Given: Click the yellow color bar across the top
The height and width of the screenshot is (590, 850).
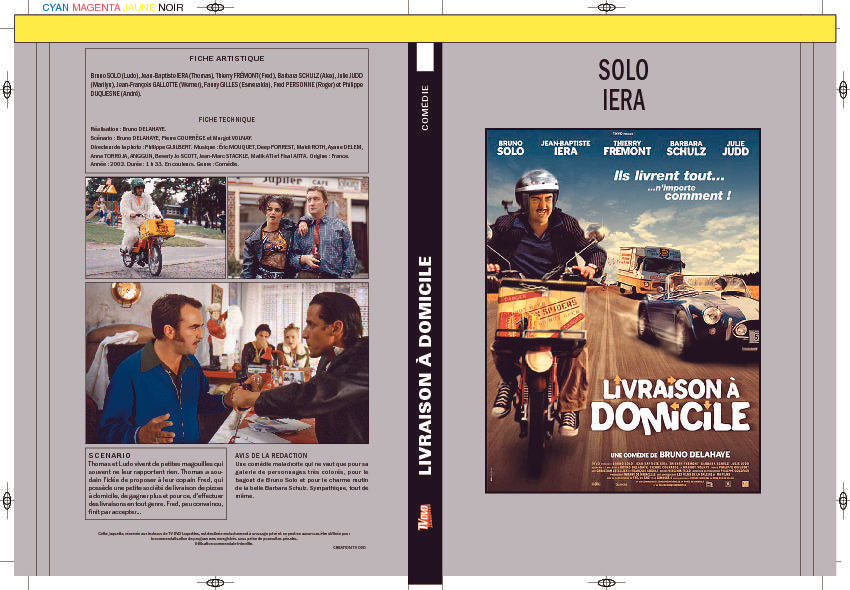Looking at the screenshot, I should [425, 29].
